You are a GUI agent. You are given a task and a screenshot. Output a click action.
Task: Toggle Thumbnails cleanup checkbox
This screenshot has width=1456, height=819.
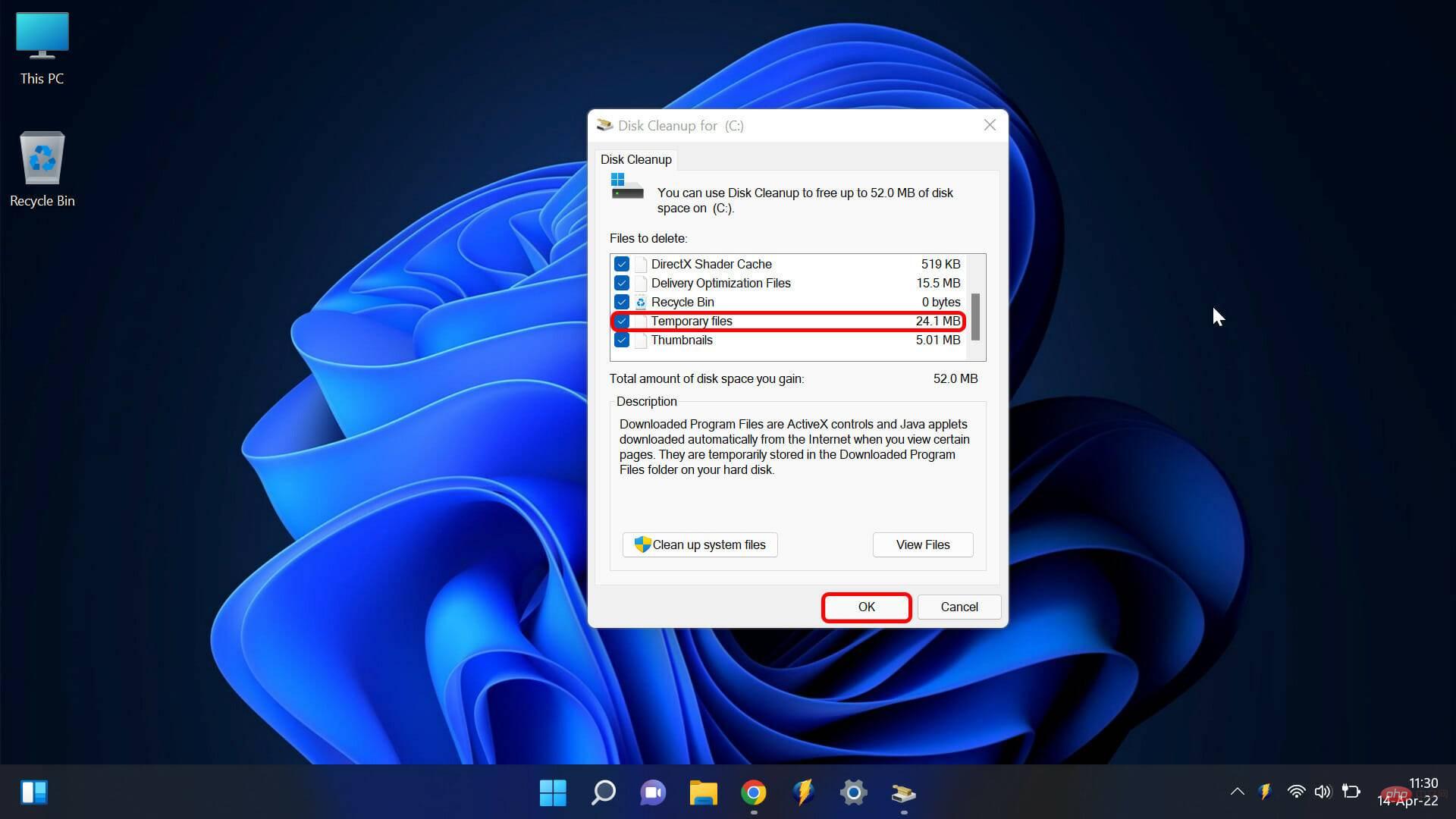tap(622, 340)
